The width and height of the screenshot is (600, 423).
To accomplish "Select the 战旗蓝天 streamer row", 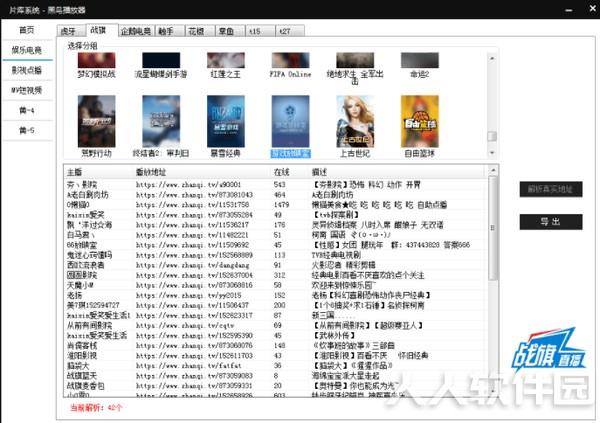I will pyautogui.click(x=276, y=376).
